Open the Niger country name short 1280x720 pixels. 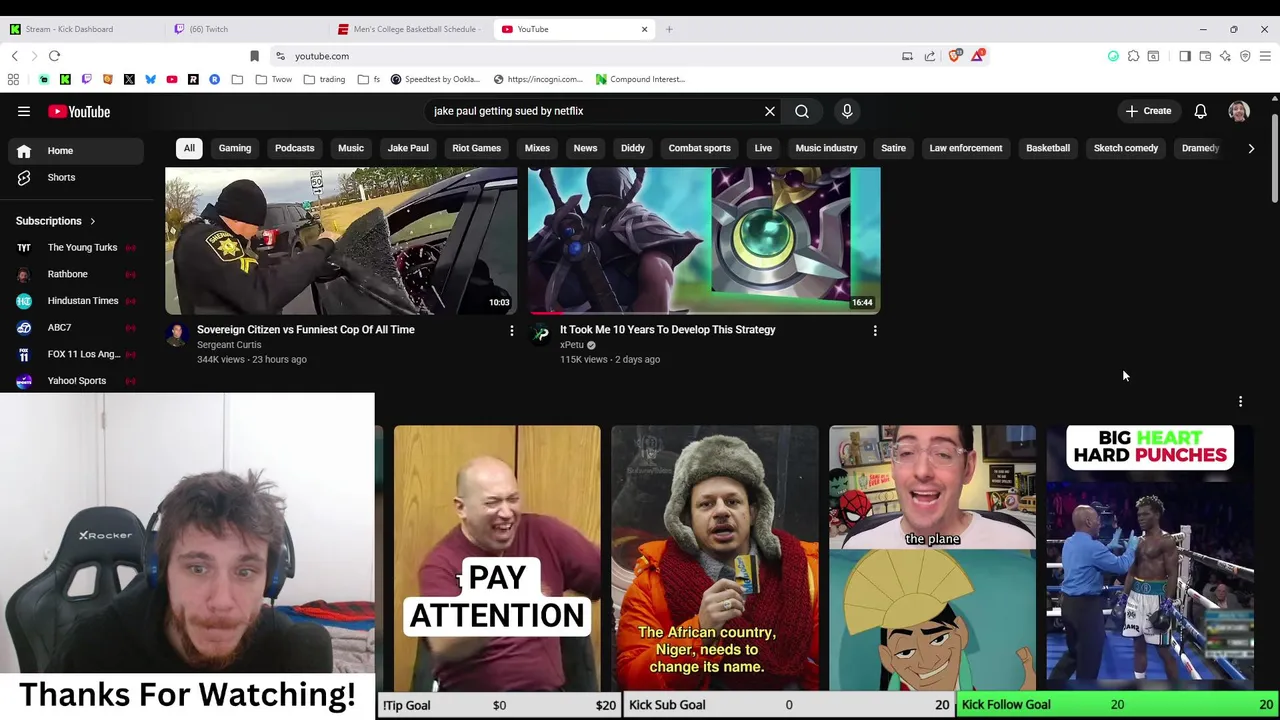tap(715, 557)
